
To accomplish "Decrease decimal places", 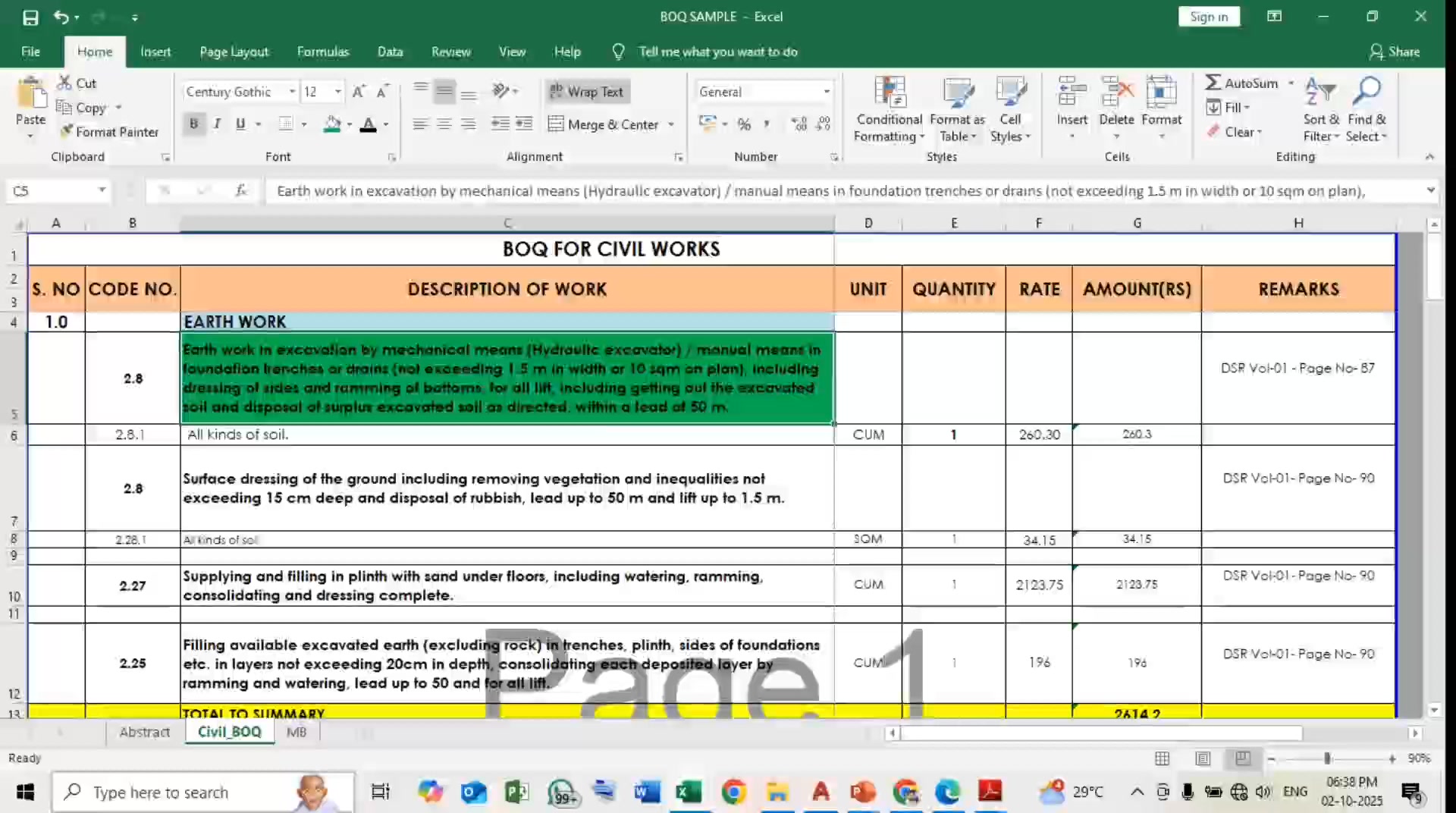I will click(x=824, y=124).
